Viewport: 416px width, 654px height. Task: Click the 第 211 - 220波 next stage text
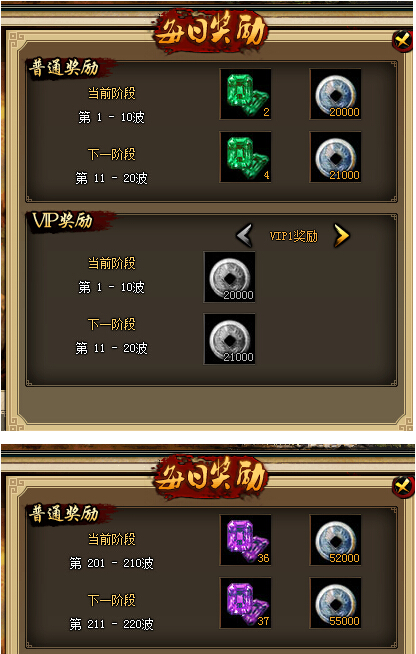tap(111, 624)
